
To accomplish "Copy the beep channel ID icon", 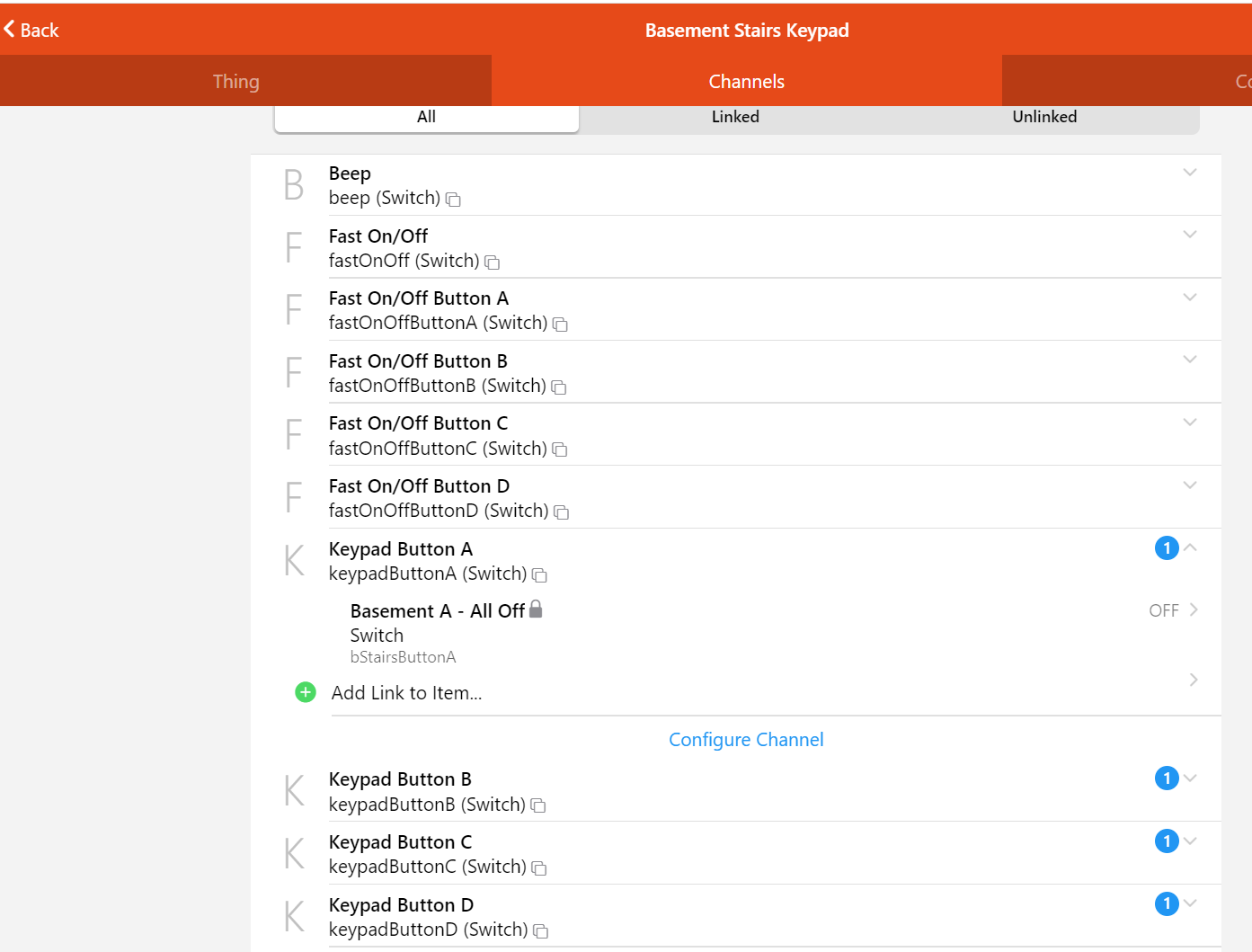I will point(453,200).
